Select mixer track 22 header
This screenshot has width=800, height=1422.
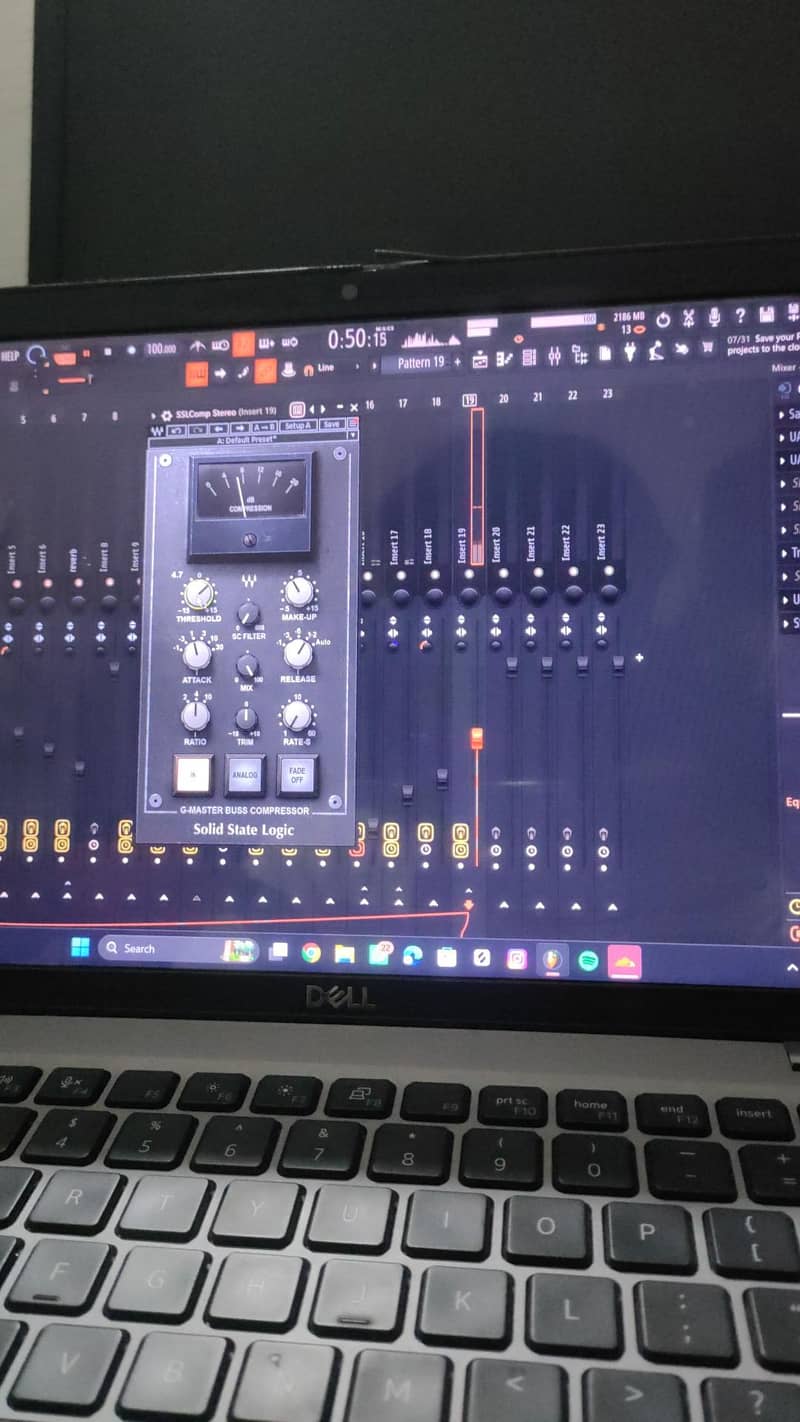point(572,396)
